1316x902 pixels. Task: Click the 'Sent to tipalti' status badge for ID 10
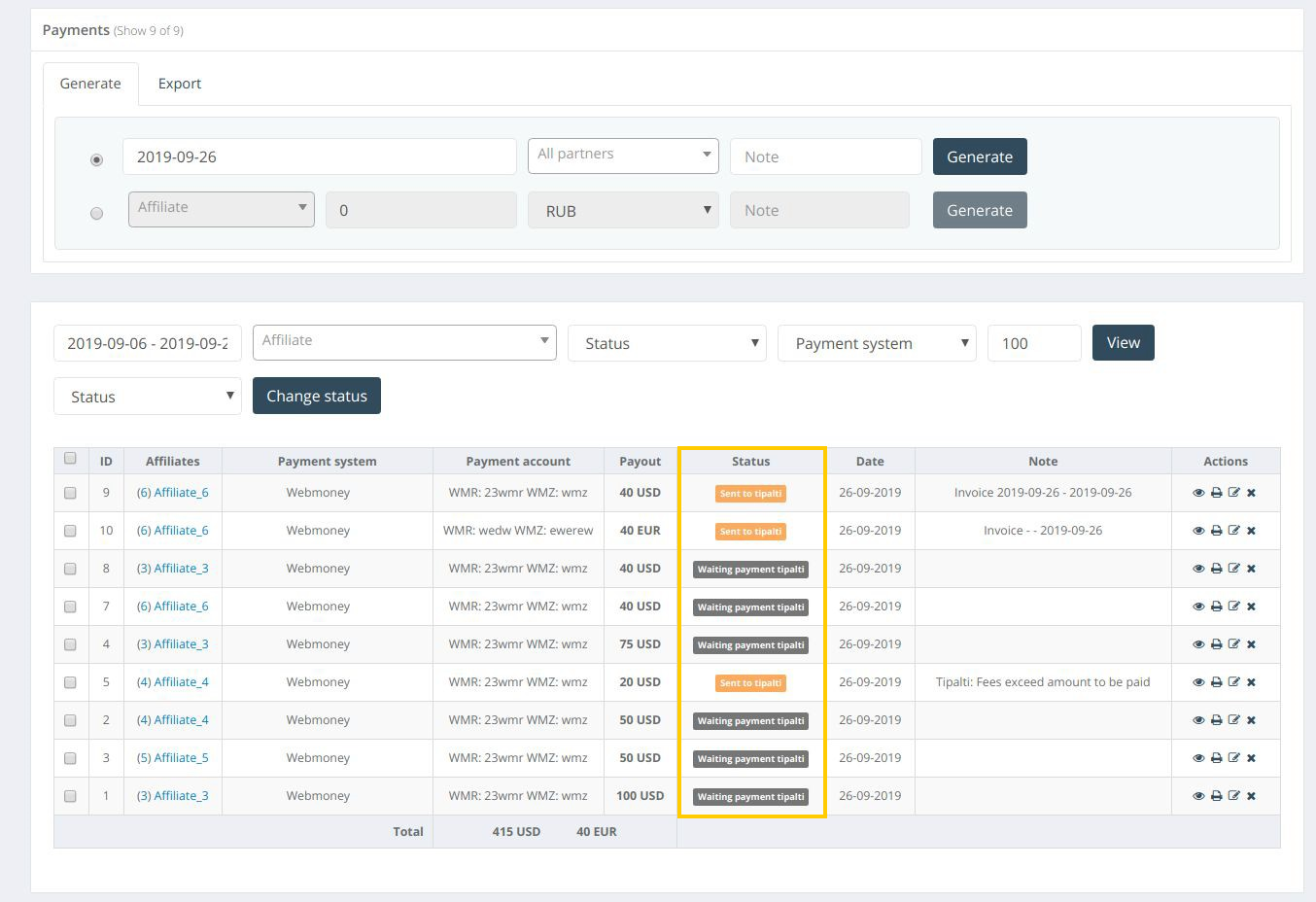click(750, 531)
